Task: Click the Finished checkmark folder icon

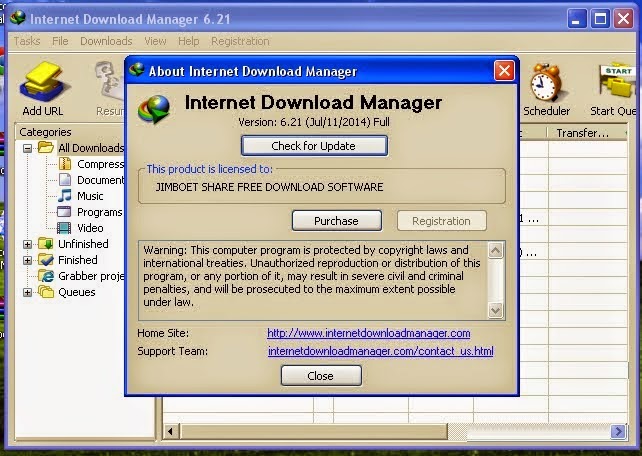Action: tap(46, 260)
